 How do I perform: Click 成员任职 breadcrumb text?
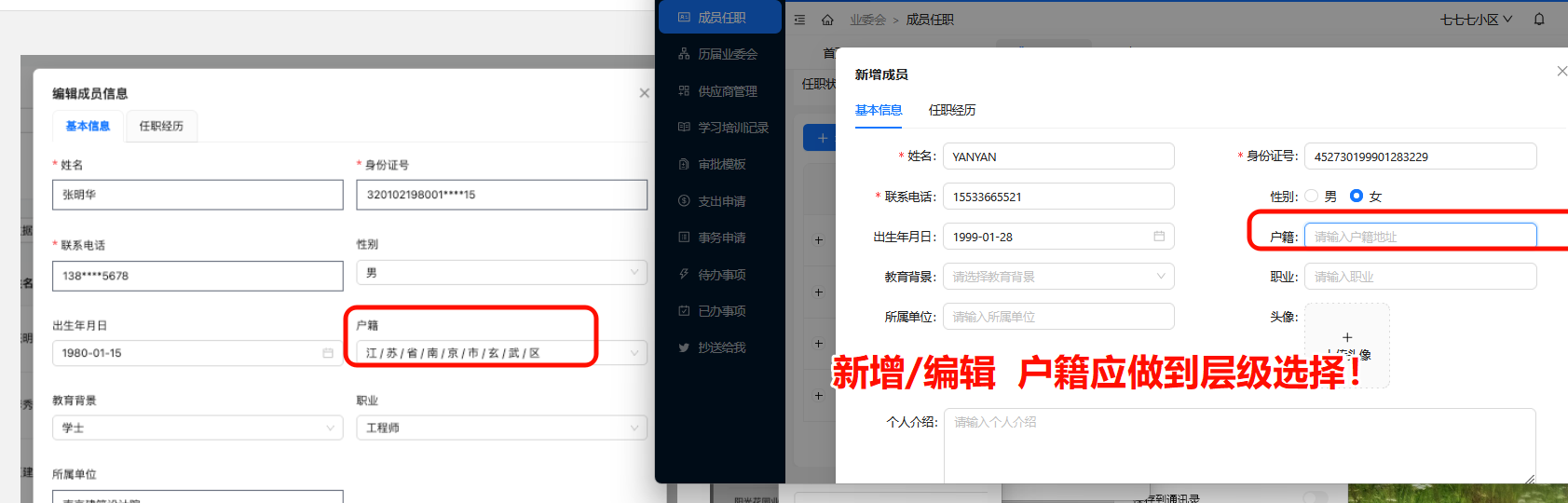tap(930, 20)
